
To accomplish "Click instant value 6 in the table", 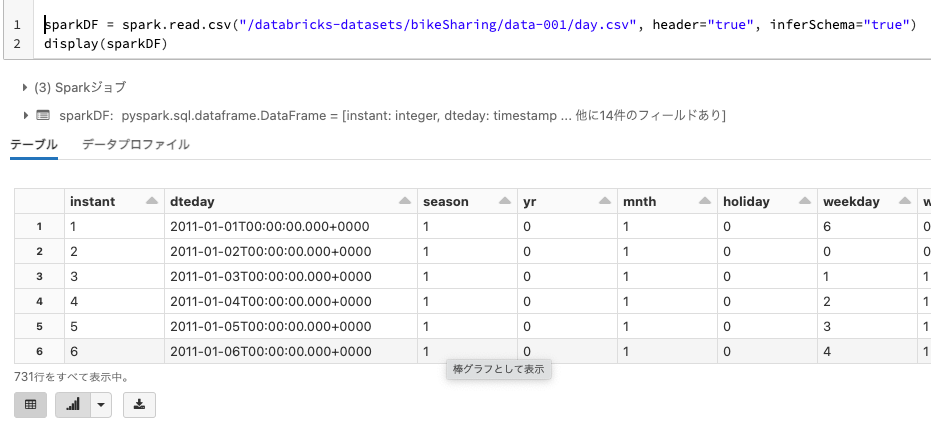I will coord(115,351).
